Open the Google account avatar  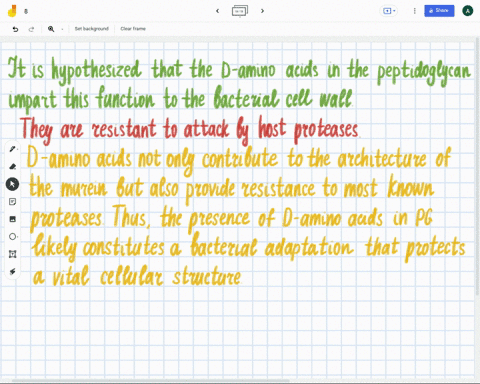[x=468, y=11]
